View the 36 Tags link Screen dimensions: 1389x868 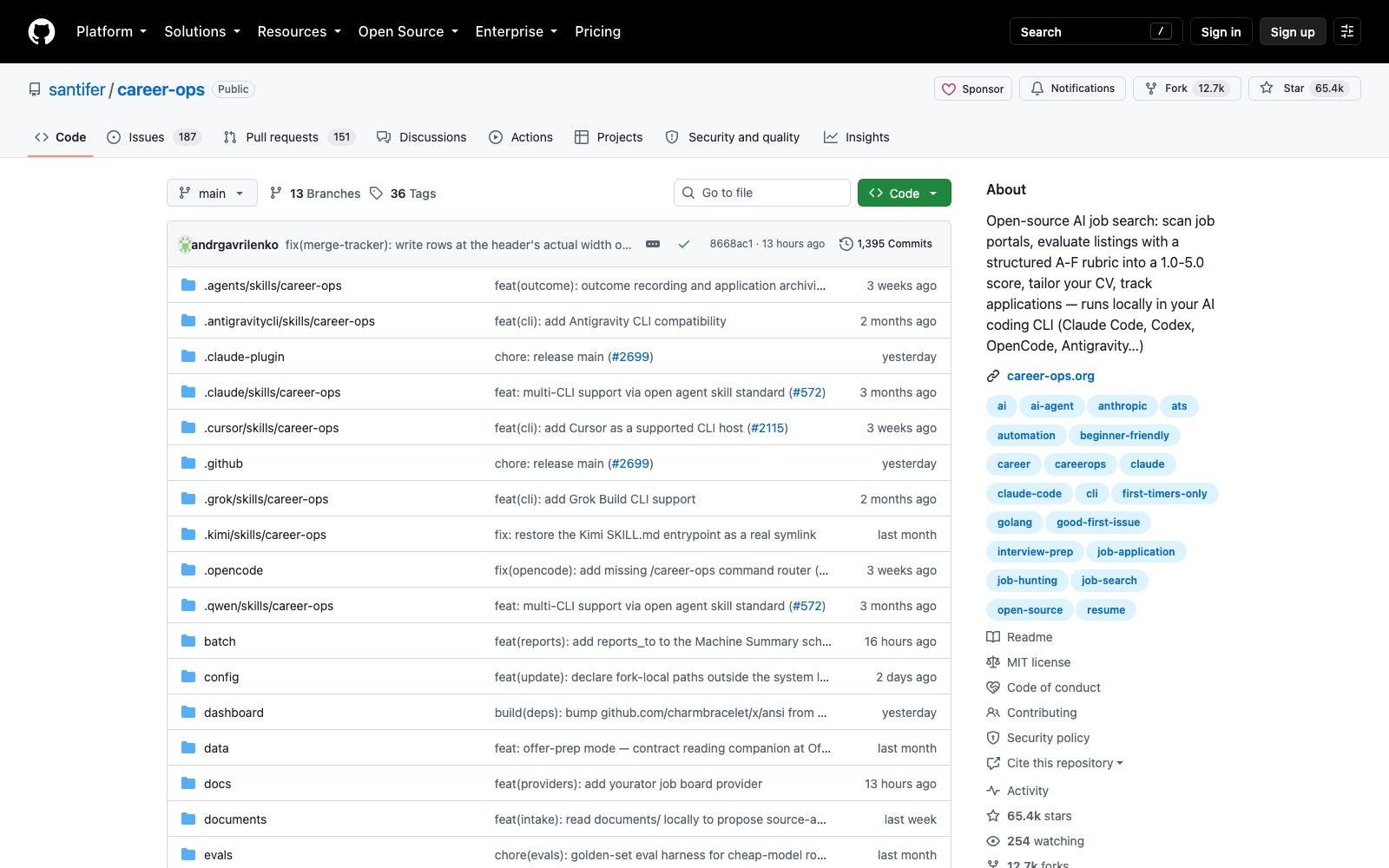(x=403, y=194)
